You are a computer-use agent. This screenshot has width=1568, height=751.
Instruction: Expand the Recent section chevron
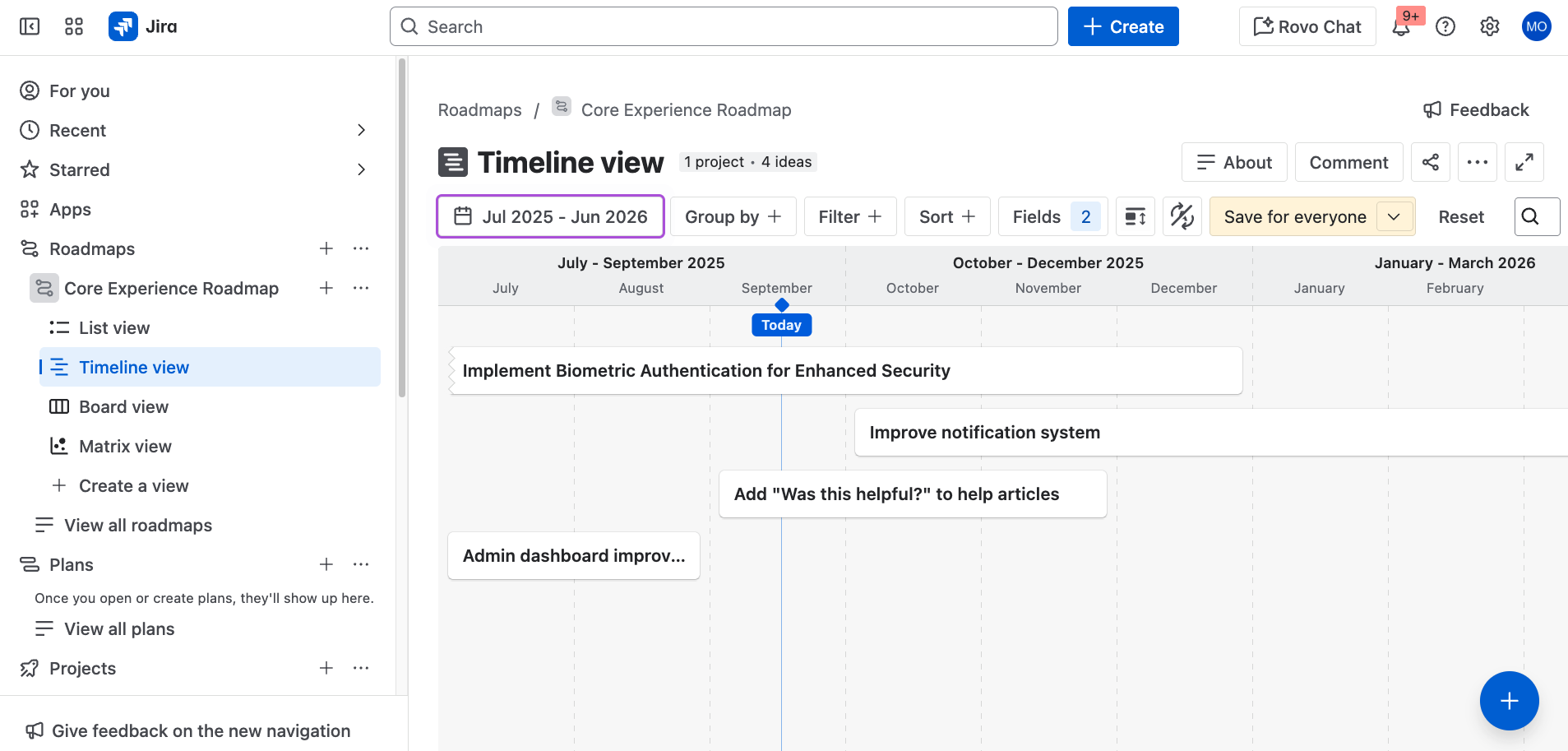click(361, 130)
